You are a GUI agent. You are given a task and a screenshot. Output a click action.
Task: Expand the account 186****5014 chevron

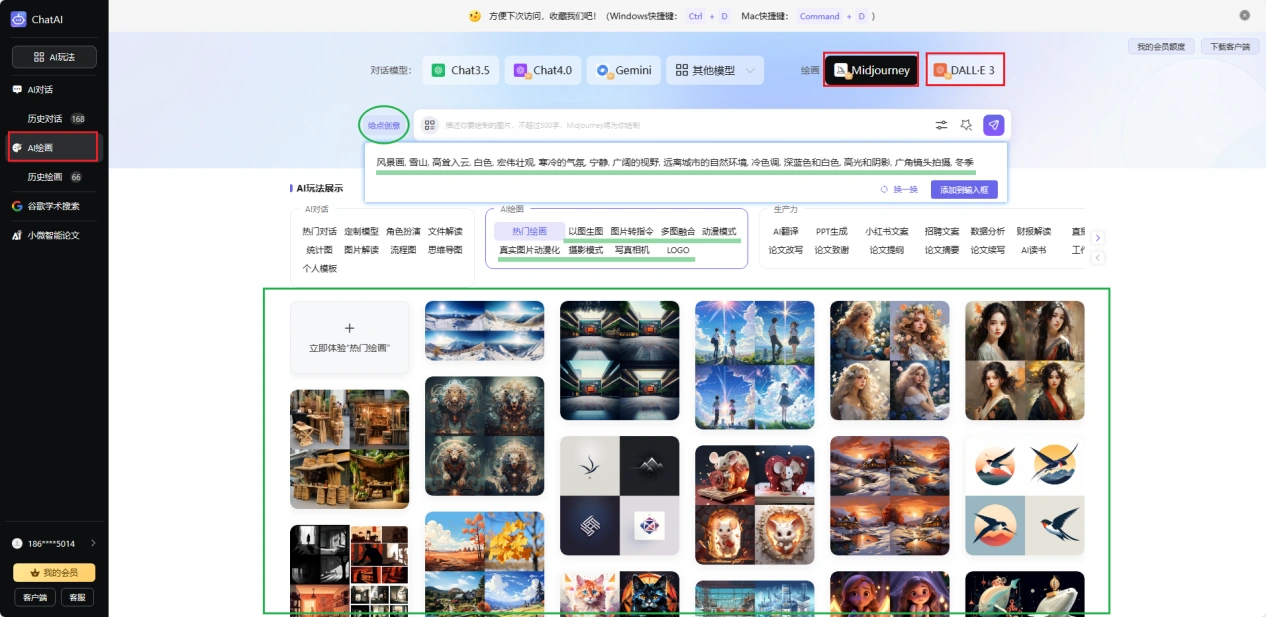click(x=93, y=543)
